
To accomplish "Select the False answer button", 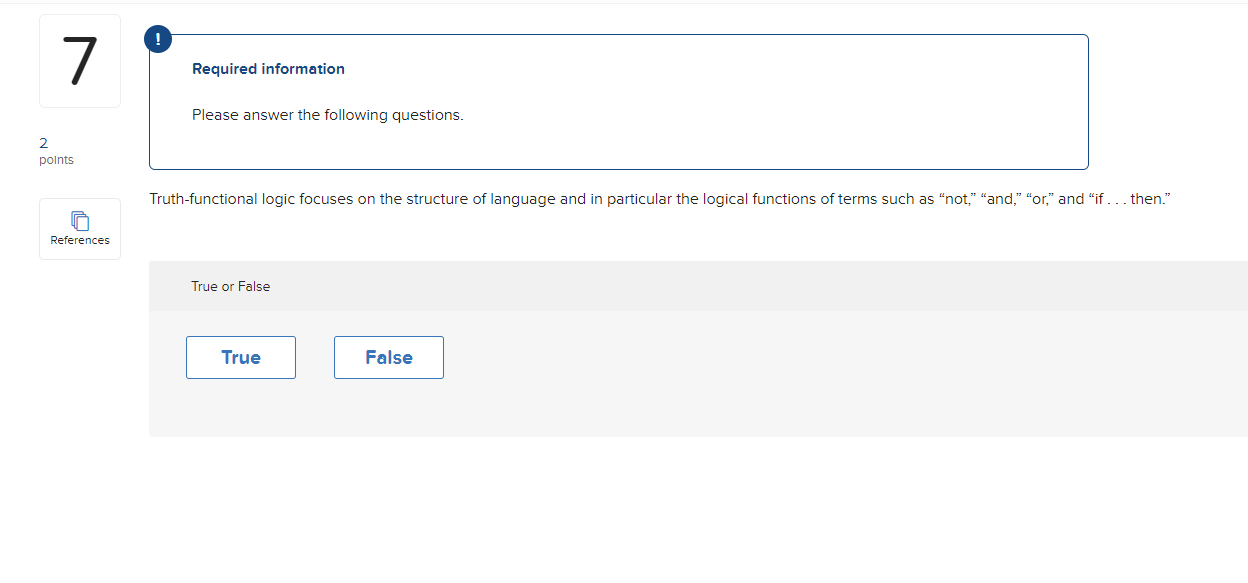I will point(389,358).
